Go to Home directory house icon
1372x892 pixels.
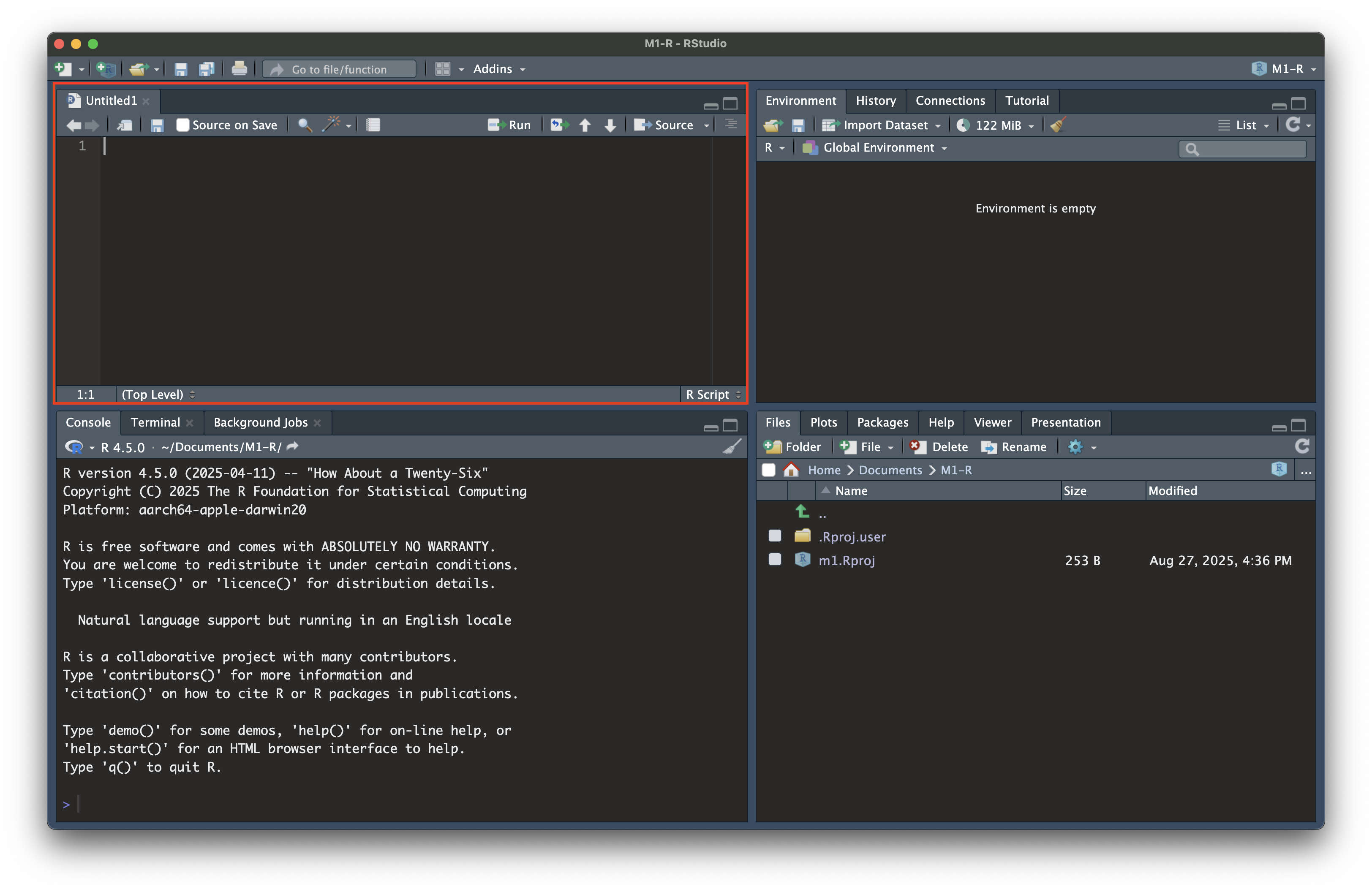[x=792, y=470]
